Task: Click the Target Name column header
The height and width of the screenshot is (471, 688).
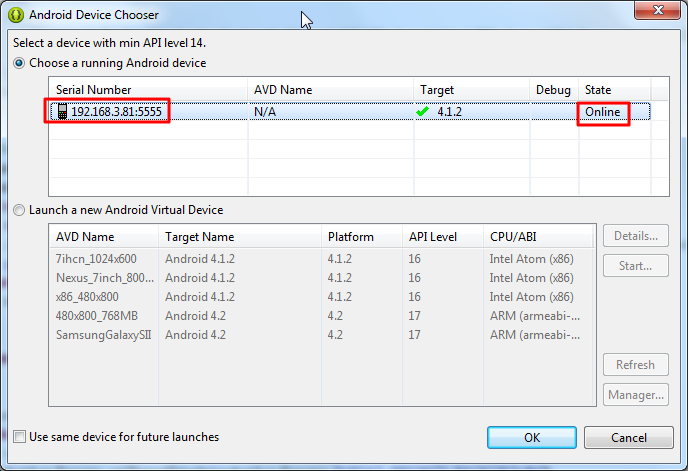Action: pyautogui.click(x=240, y=237)
